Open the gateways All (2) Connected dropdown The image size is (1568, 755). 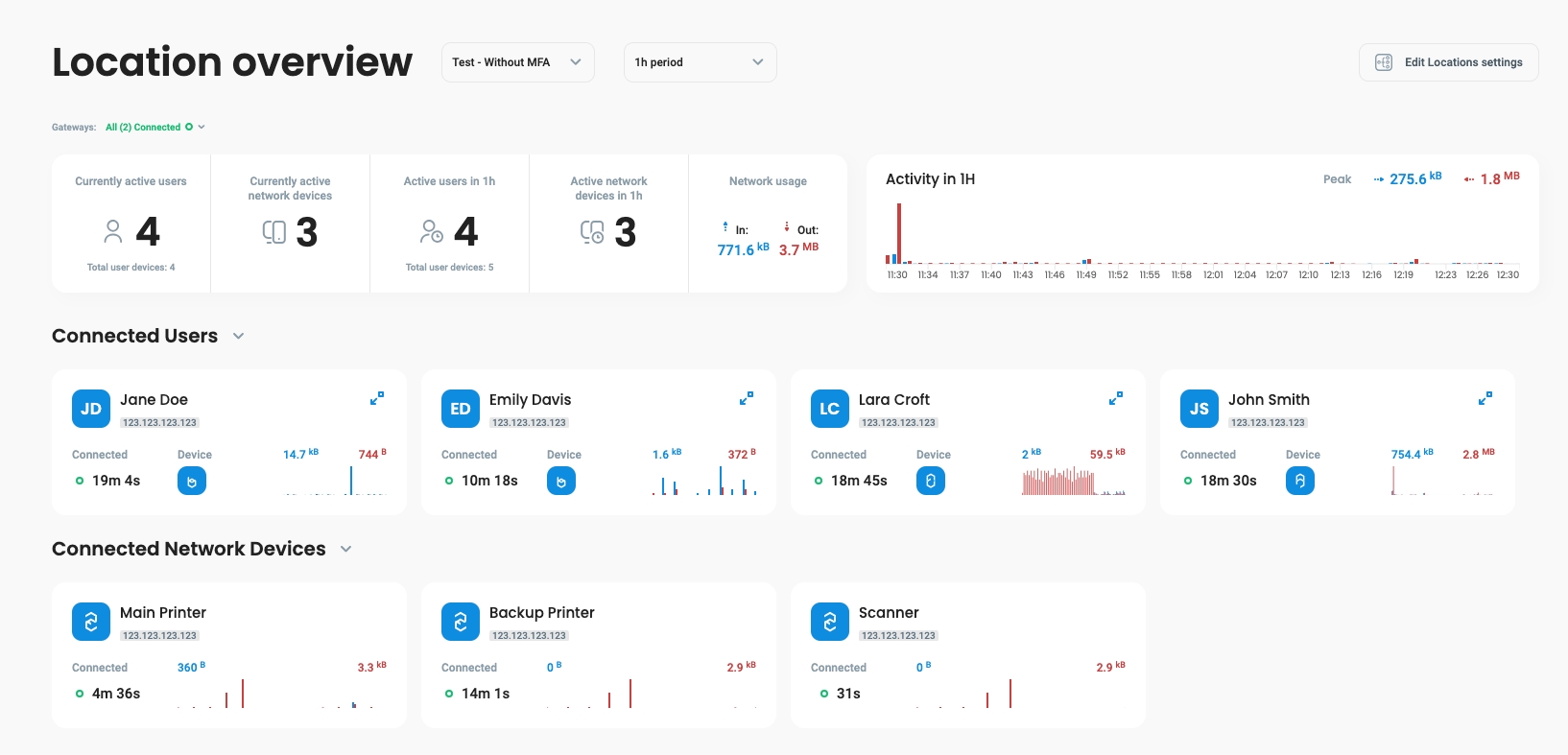pyautogui.click(x=155, y=127)
